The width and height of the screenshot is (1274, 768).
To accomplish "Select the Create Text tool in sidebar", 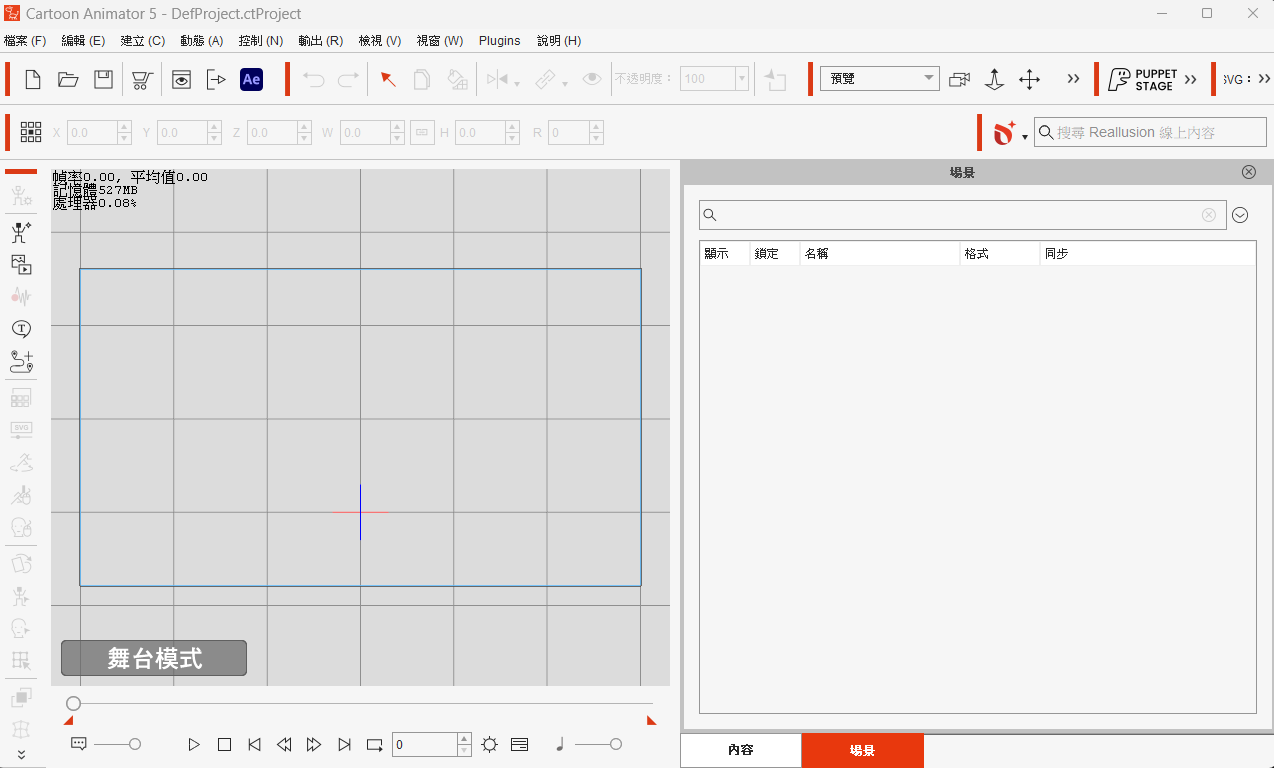I will pos(21,329).
